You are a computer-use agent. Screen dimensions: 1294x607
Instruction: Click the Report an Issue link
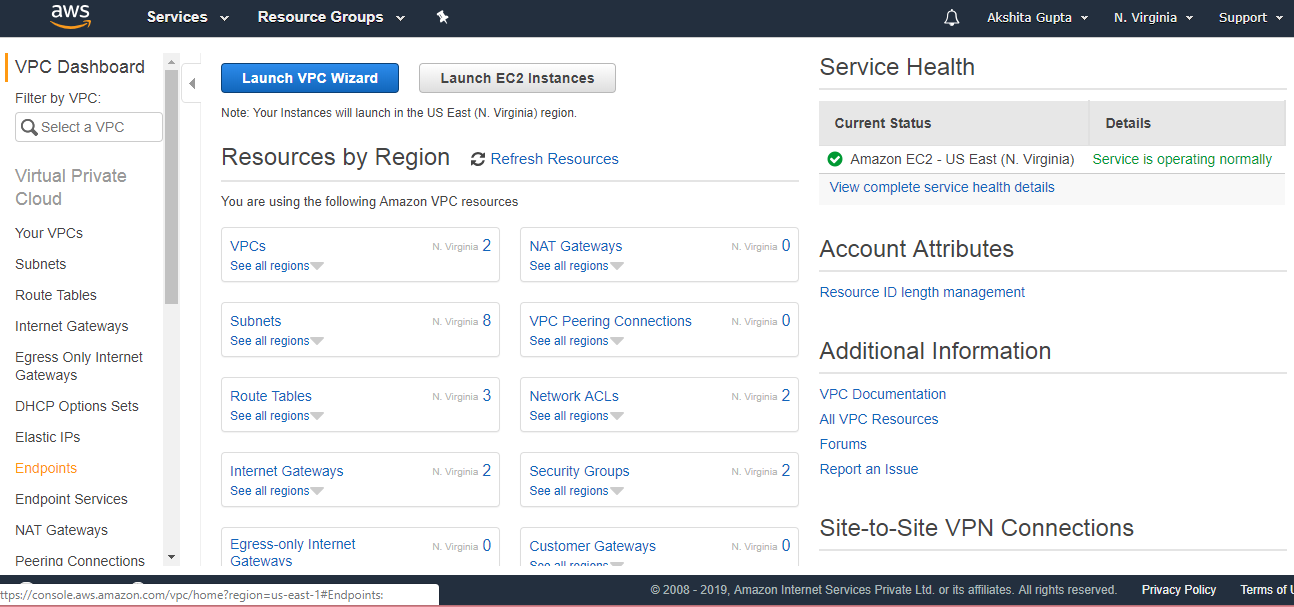[869, 469]
